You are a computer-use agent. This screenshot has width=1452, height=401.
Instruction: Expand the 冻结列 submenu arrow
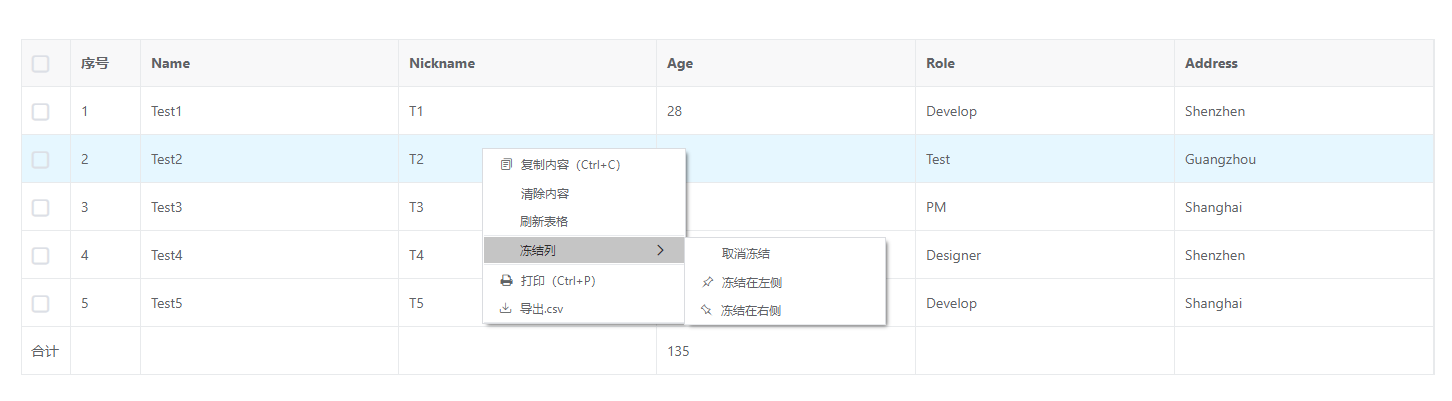[x=660, y=250]
